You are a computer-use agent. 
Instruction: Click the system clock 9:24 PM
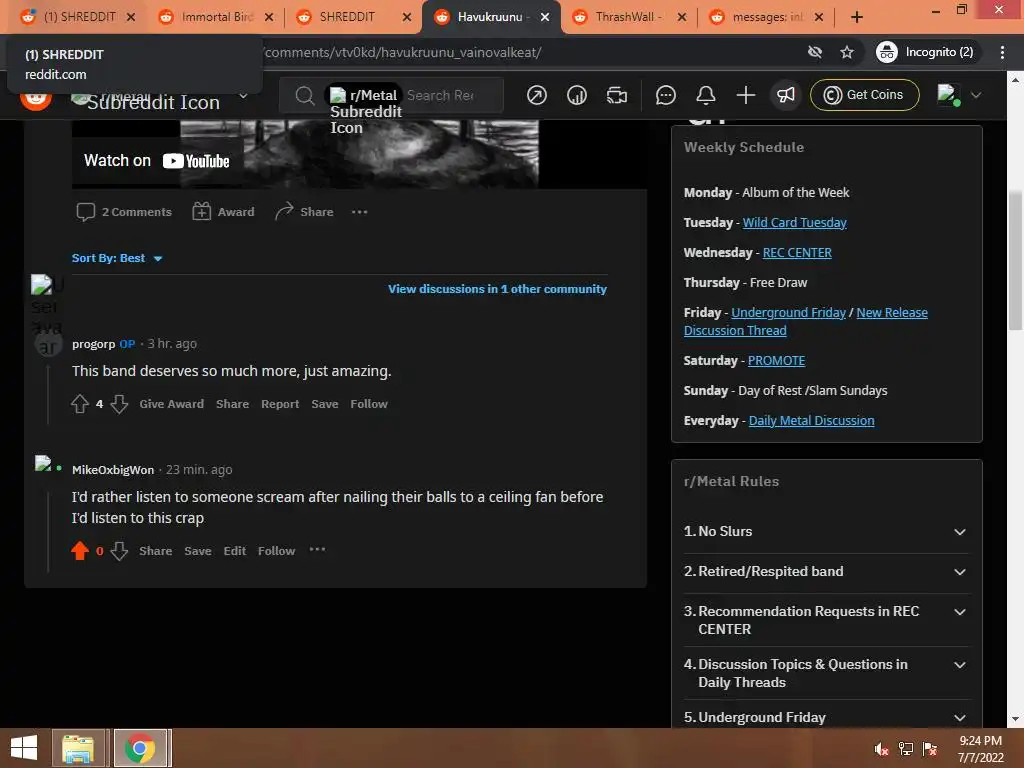point(980,741)
